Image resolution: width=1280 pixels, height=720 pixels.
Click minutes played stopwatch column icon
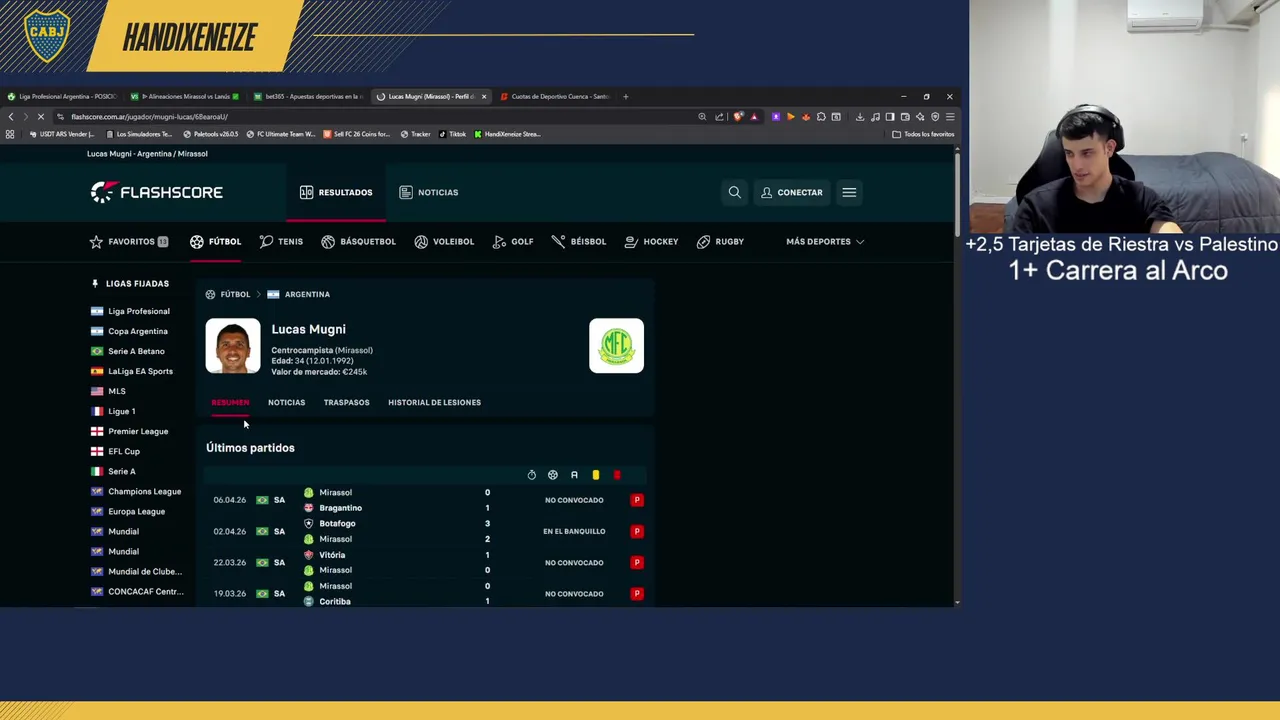532,475
